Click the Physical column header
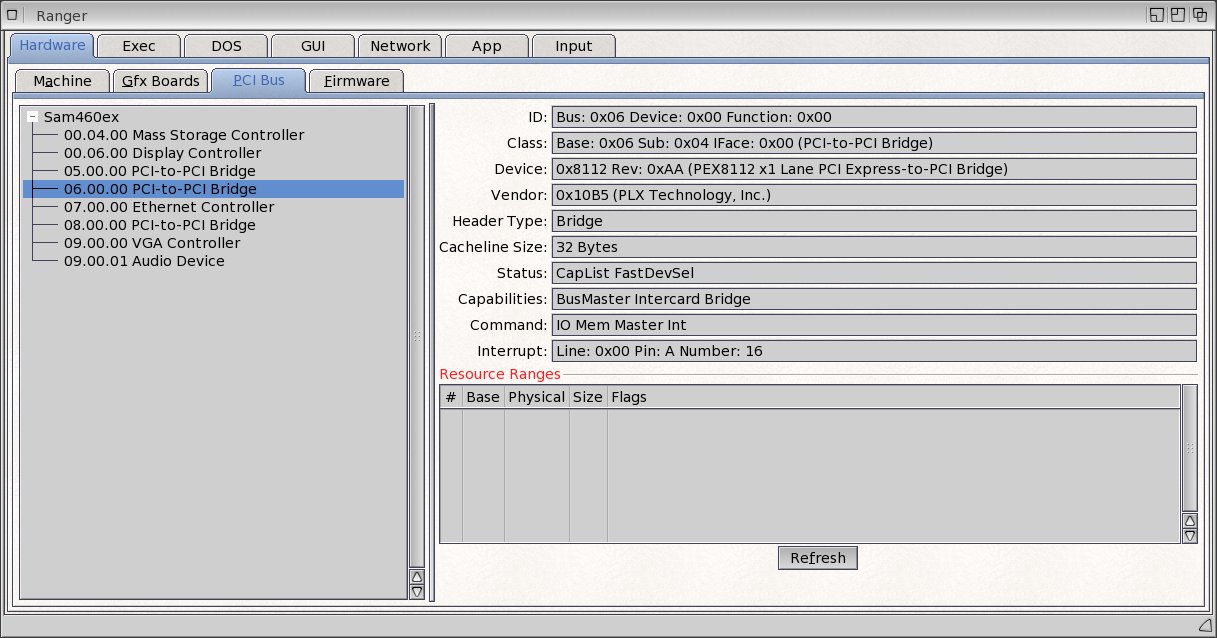The image size is (1217, 638). click(536, 397)
